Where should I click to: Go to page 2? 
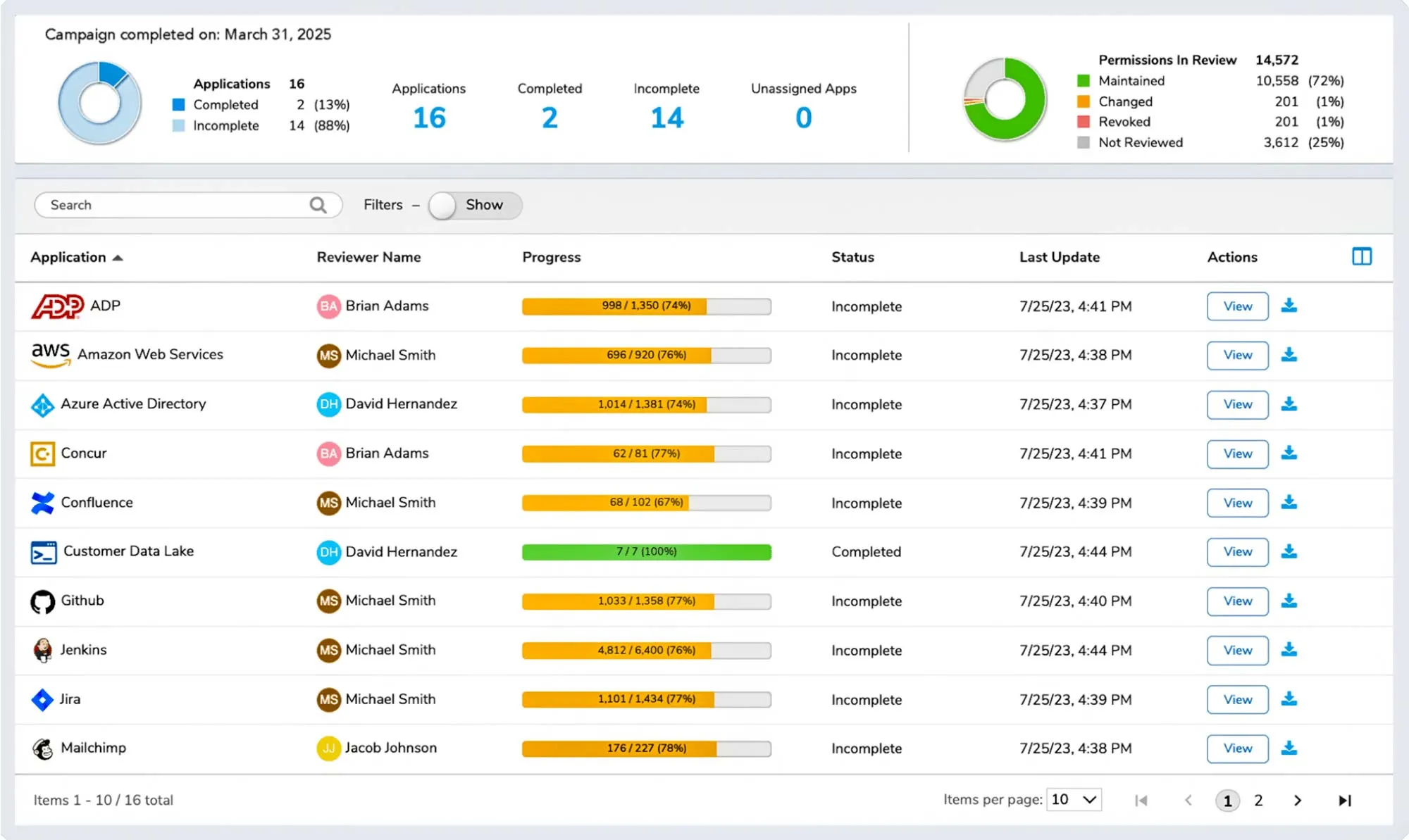coord(1258,801)
